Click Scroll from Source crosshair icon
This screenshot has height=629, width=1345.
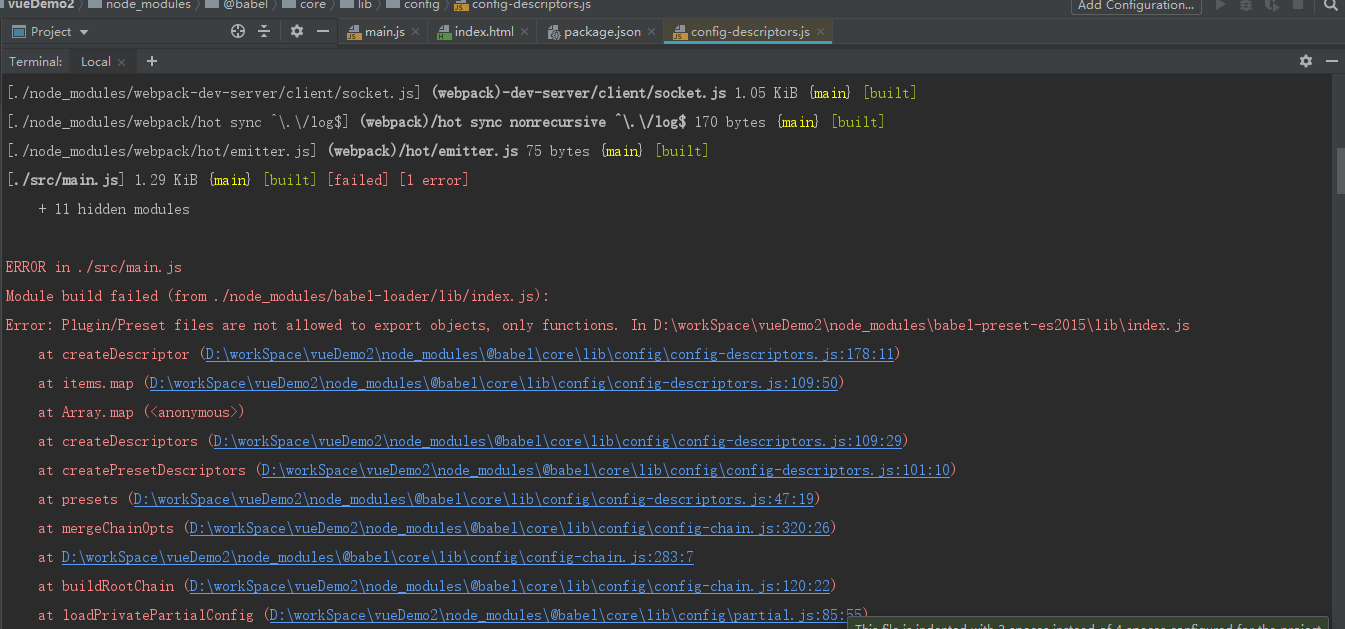(238, 31)
